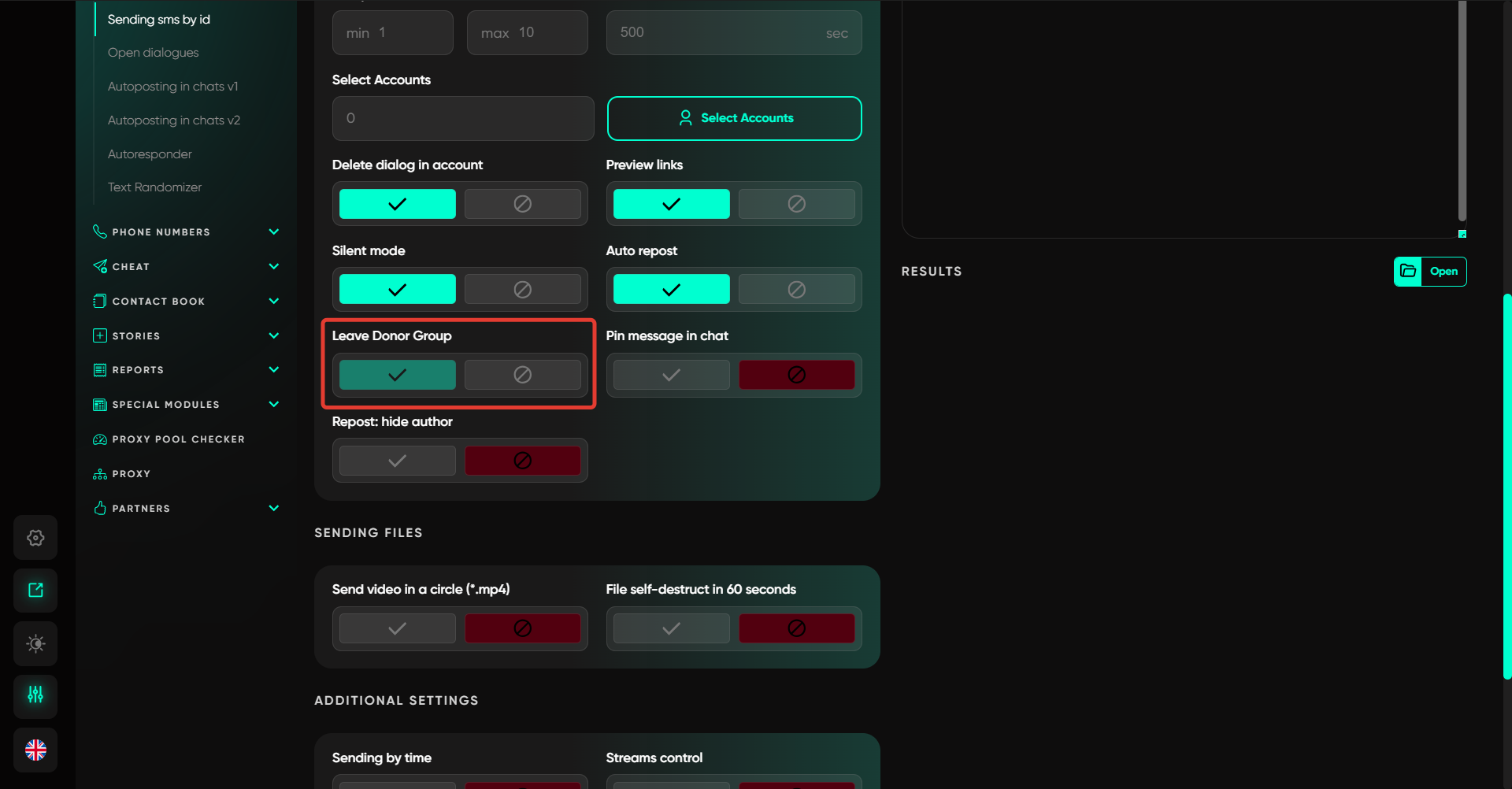
Task: Click the Select Accounts button
Action: point(734,118)
